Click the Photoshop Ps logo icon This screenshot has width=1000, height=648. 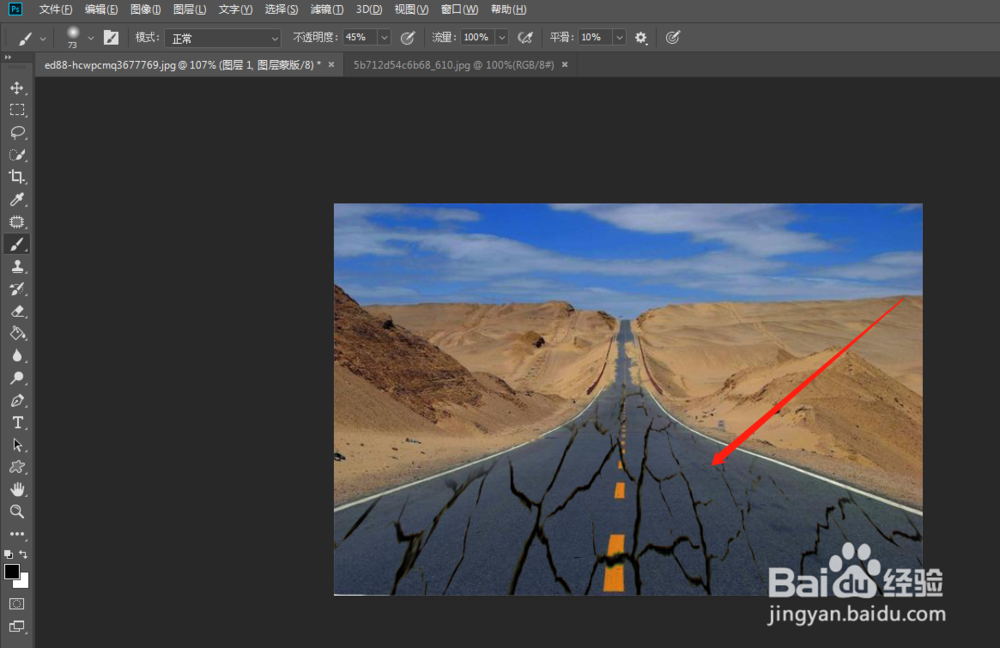click(15, 9)
